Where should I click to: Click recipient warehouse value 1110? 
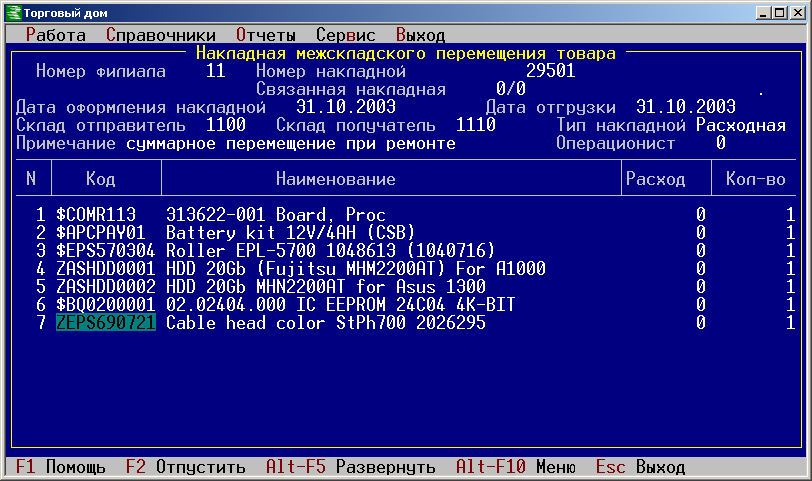coord(475,125)
